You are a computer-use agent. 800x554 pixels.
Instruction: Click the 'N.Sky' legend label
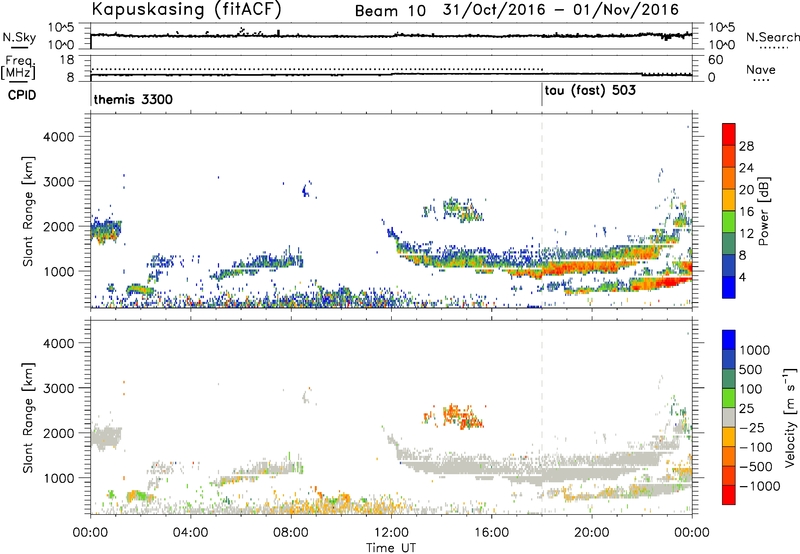pos(19,37)
